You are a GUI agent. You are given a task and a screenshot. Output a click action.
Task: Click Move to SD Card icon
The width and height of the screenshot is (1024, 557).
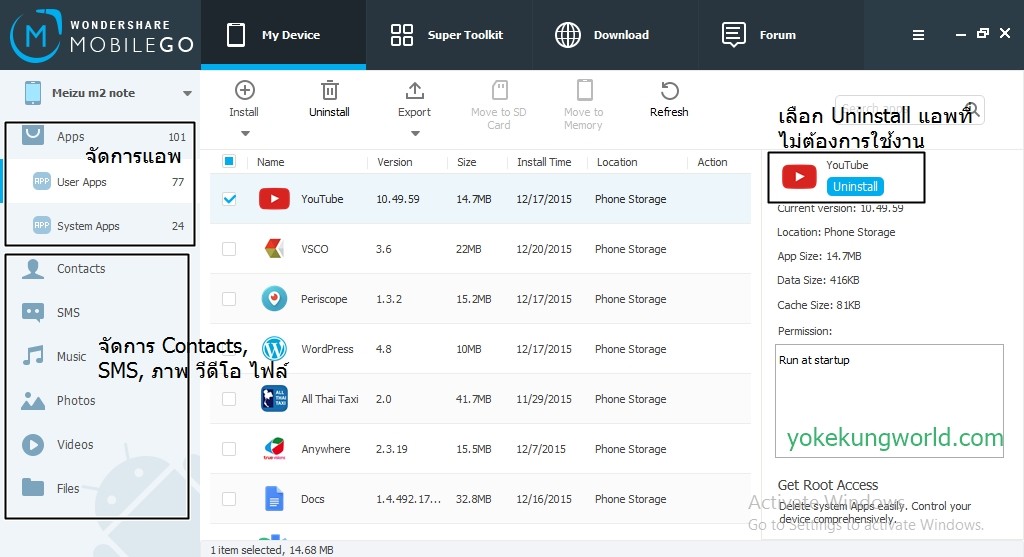coord(499,90)
